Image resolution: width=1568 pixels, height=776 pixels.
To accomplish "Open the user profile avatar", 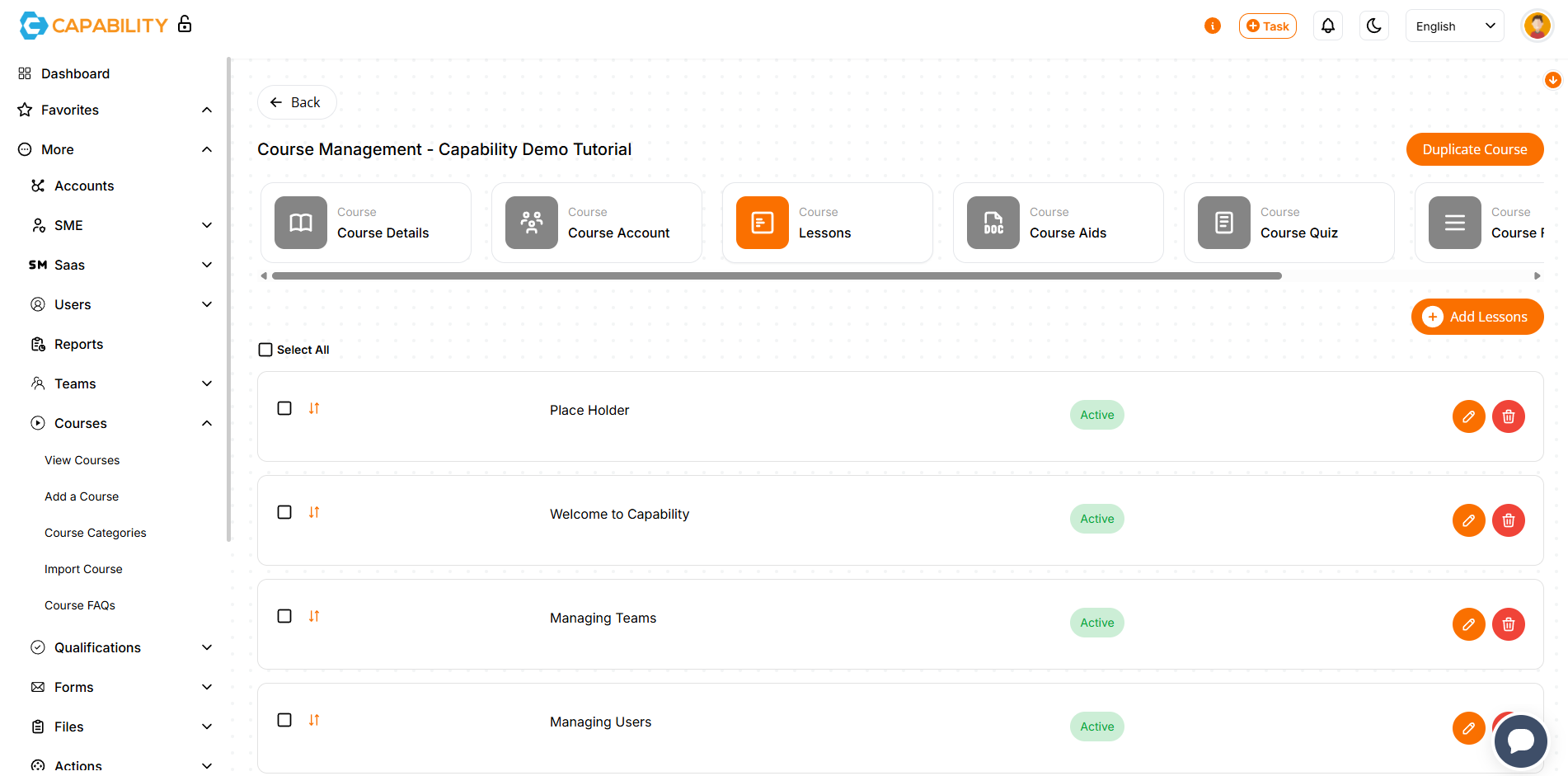I will pyautogui.click(x=1537, y=26).
